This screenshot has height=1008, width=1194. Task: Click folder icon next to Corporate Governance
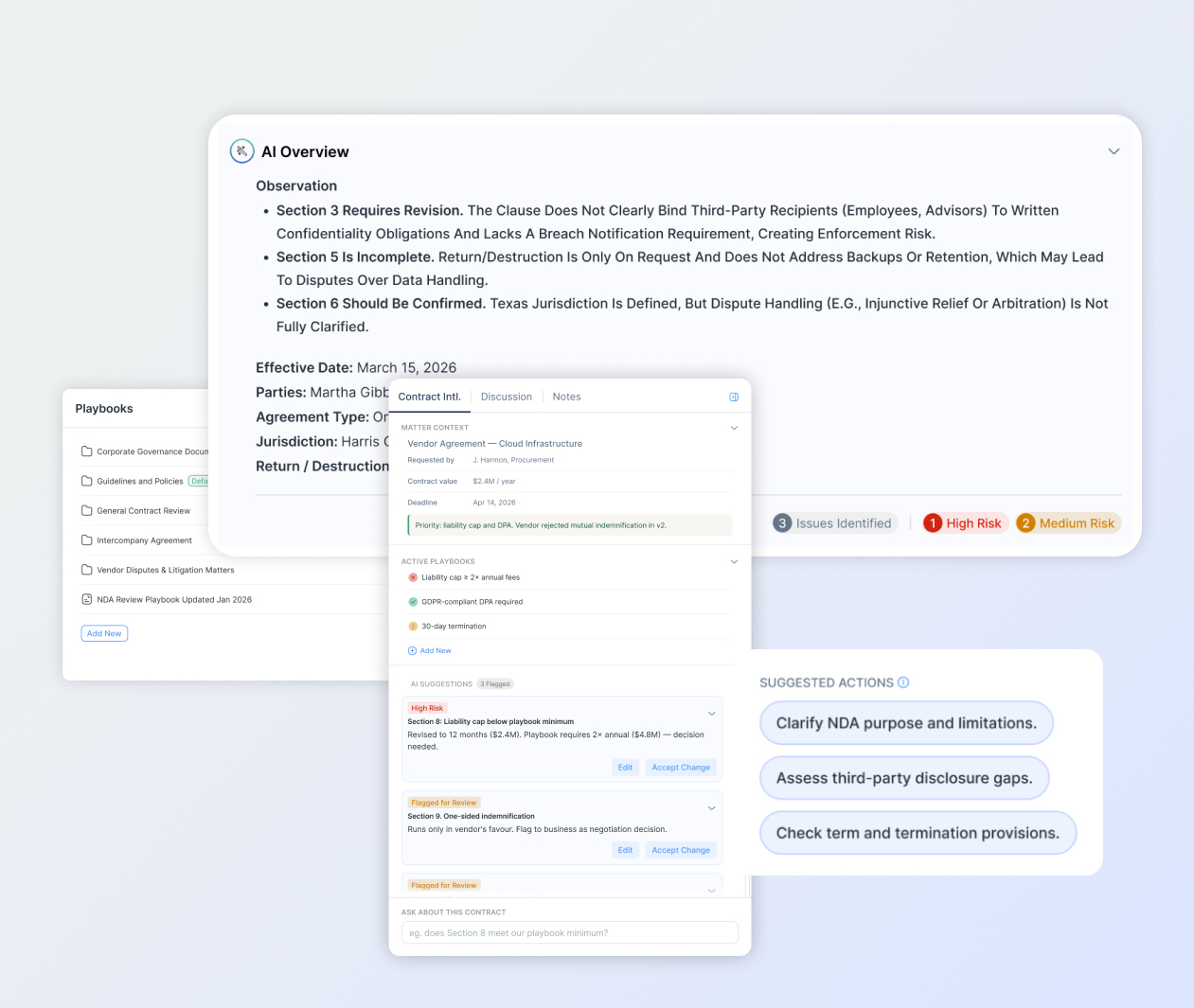coord(87,451)
